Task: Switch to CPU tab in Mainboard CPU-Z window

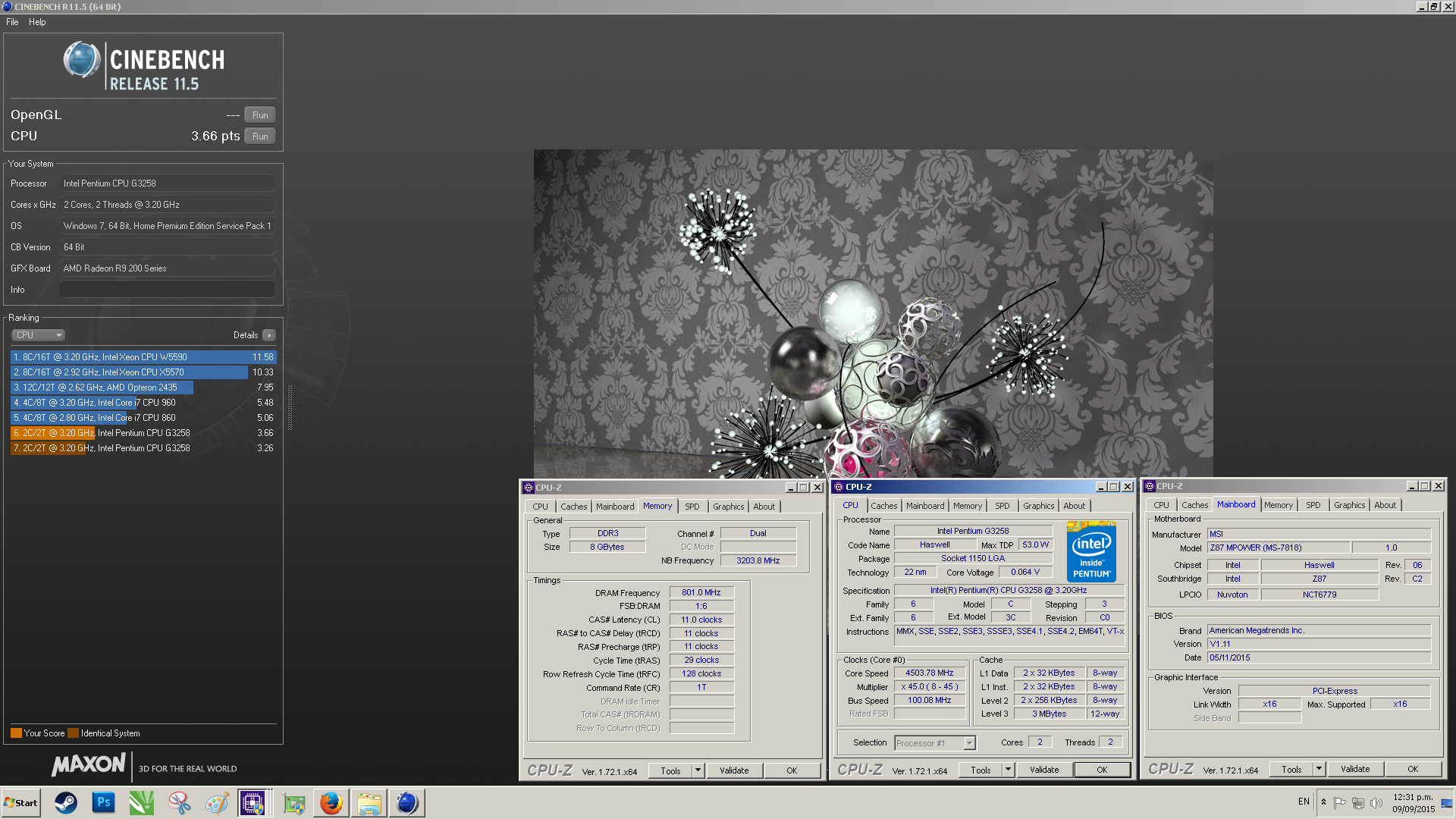Action: 1161,505
